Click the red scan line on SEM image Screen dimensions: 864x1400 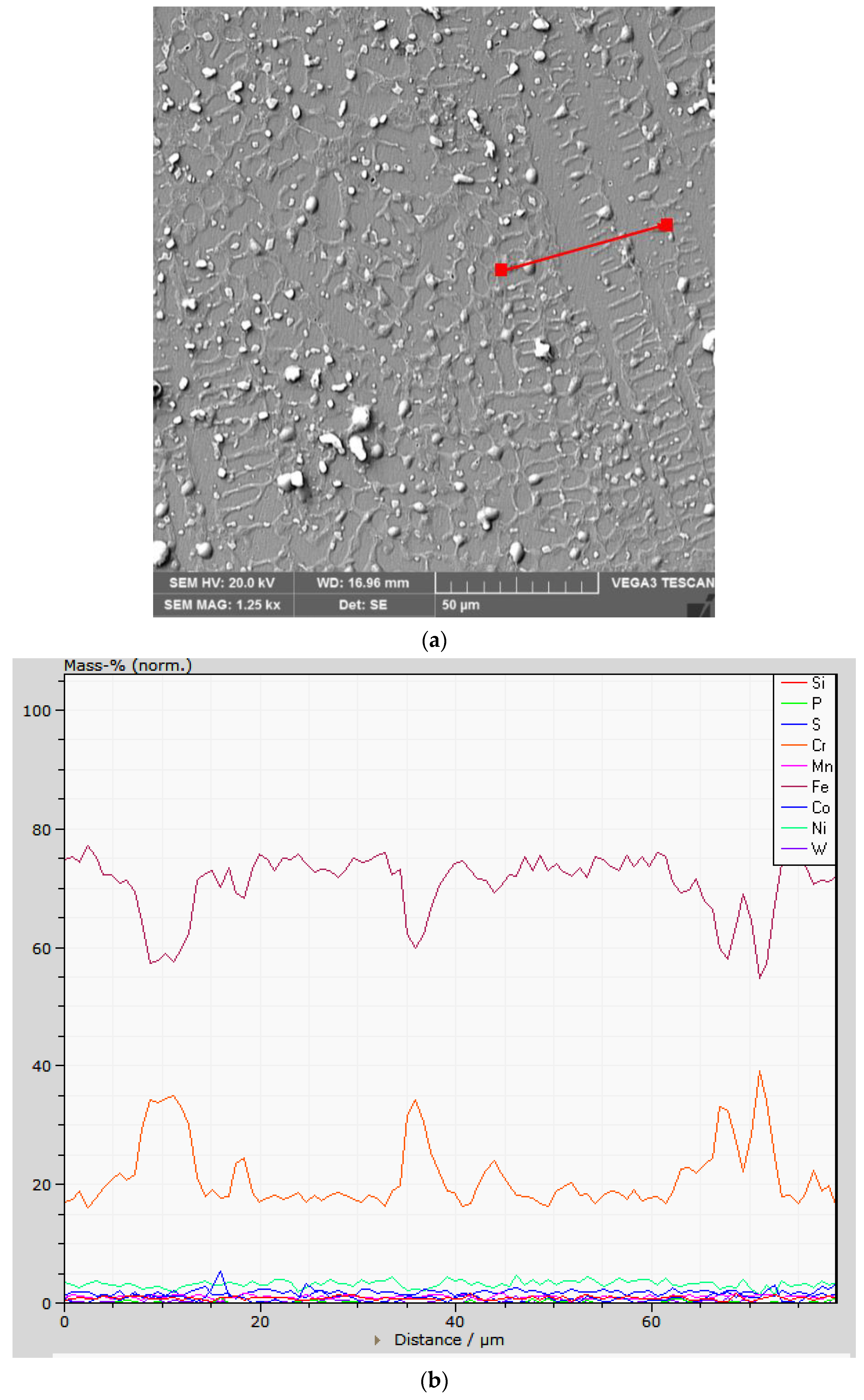583,248
